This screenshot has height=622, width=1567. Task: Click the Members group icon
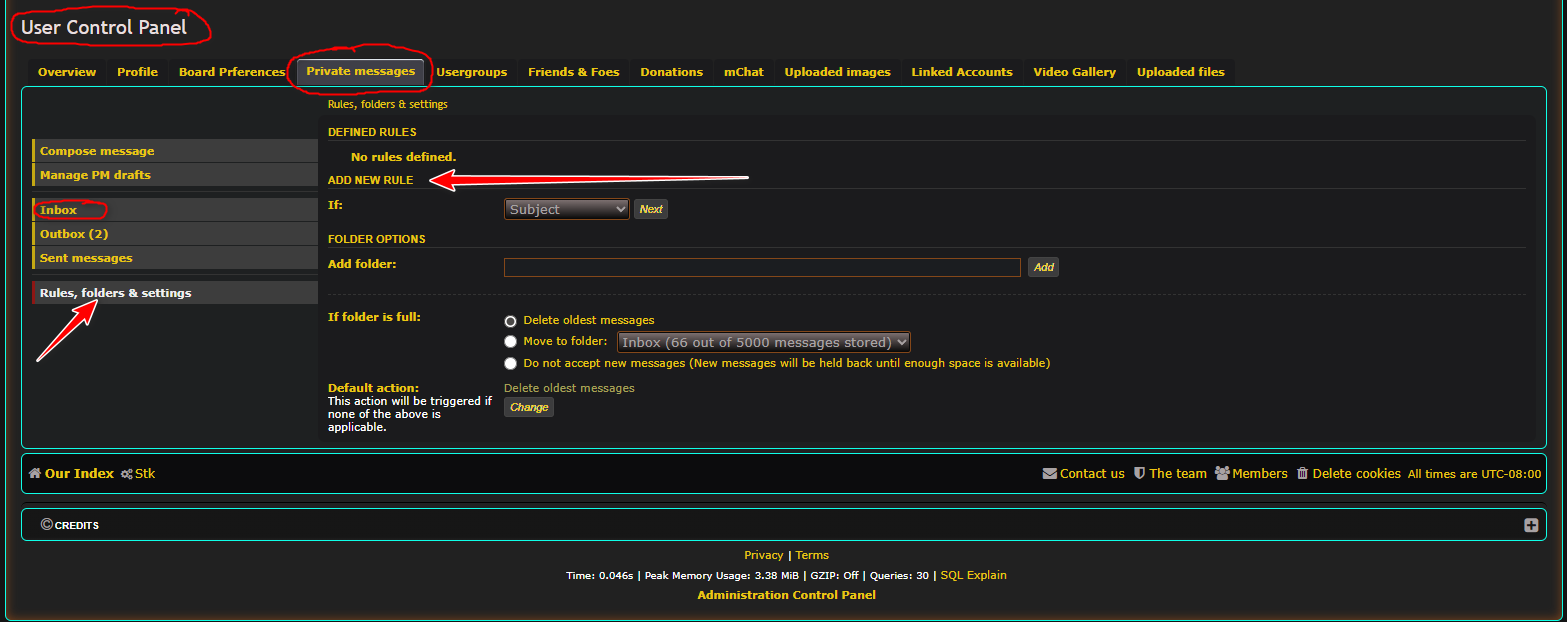tap(1222, 474)
